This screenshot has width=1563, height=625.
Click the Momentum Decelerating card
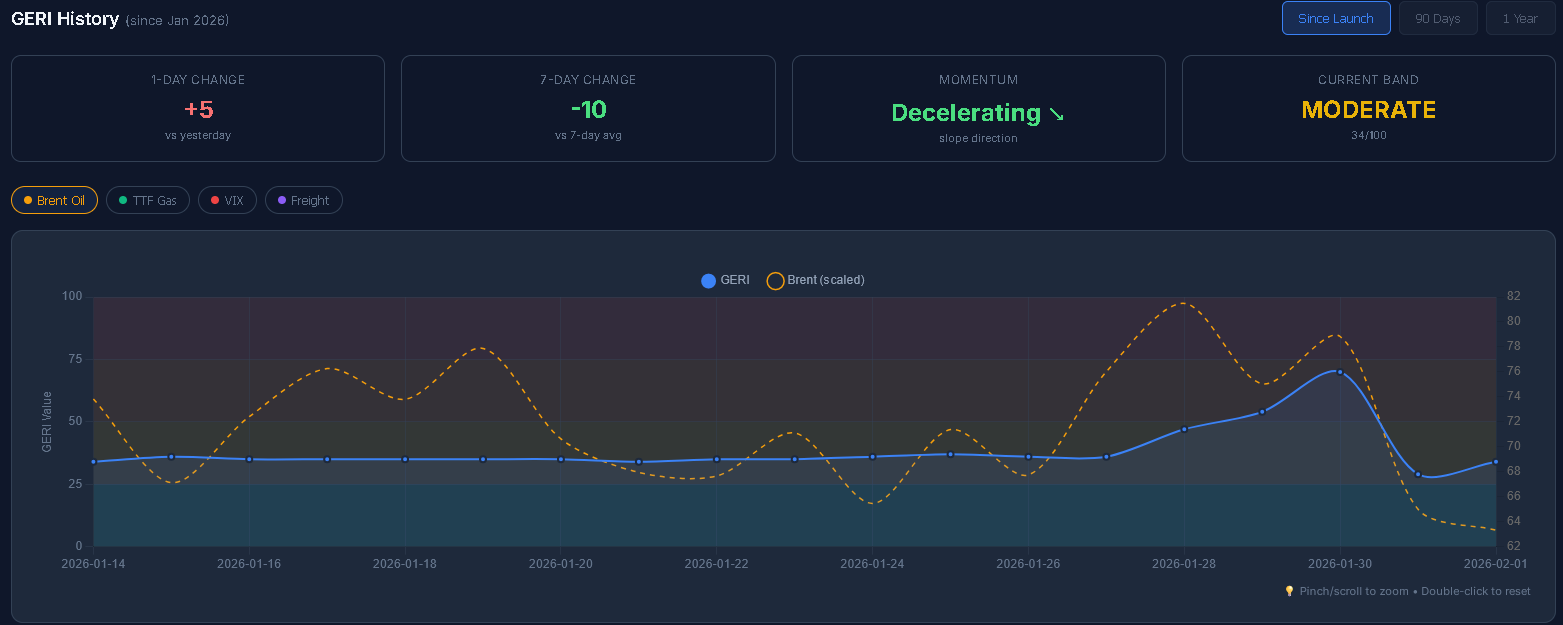tap(978, 108)
